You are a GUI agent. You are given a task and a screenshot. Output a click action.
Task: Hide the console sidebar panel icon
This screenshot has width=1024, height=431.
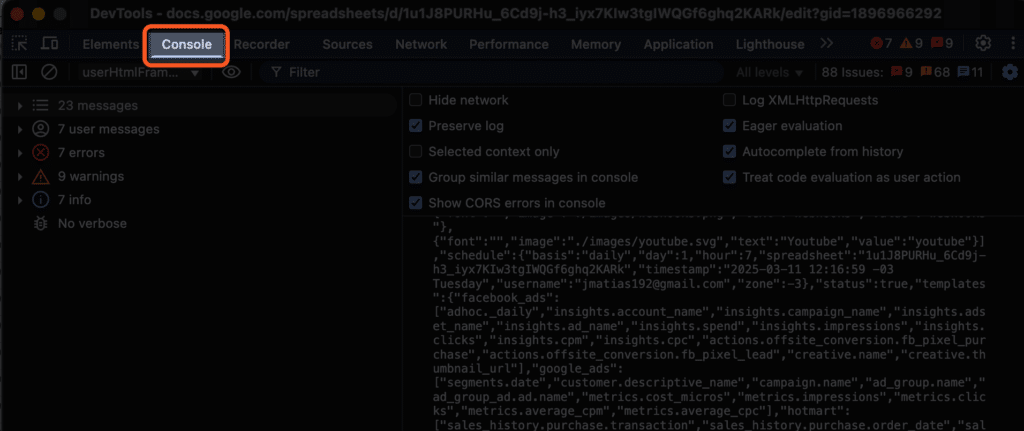tap(19, 72)
